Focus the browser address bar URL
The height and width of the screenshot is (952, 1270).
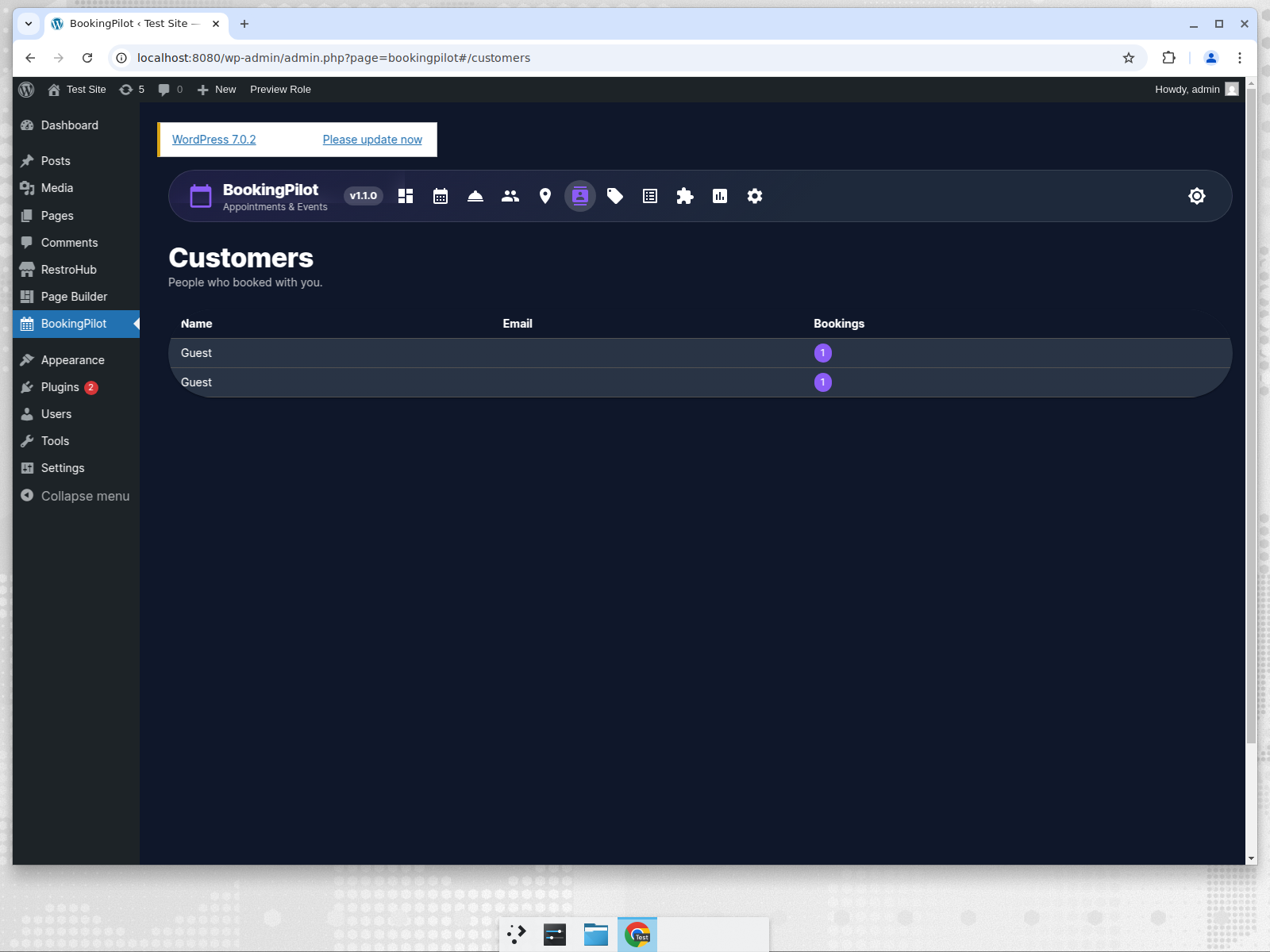(333, 58)
